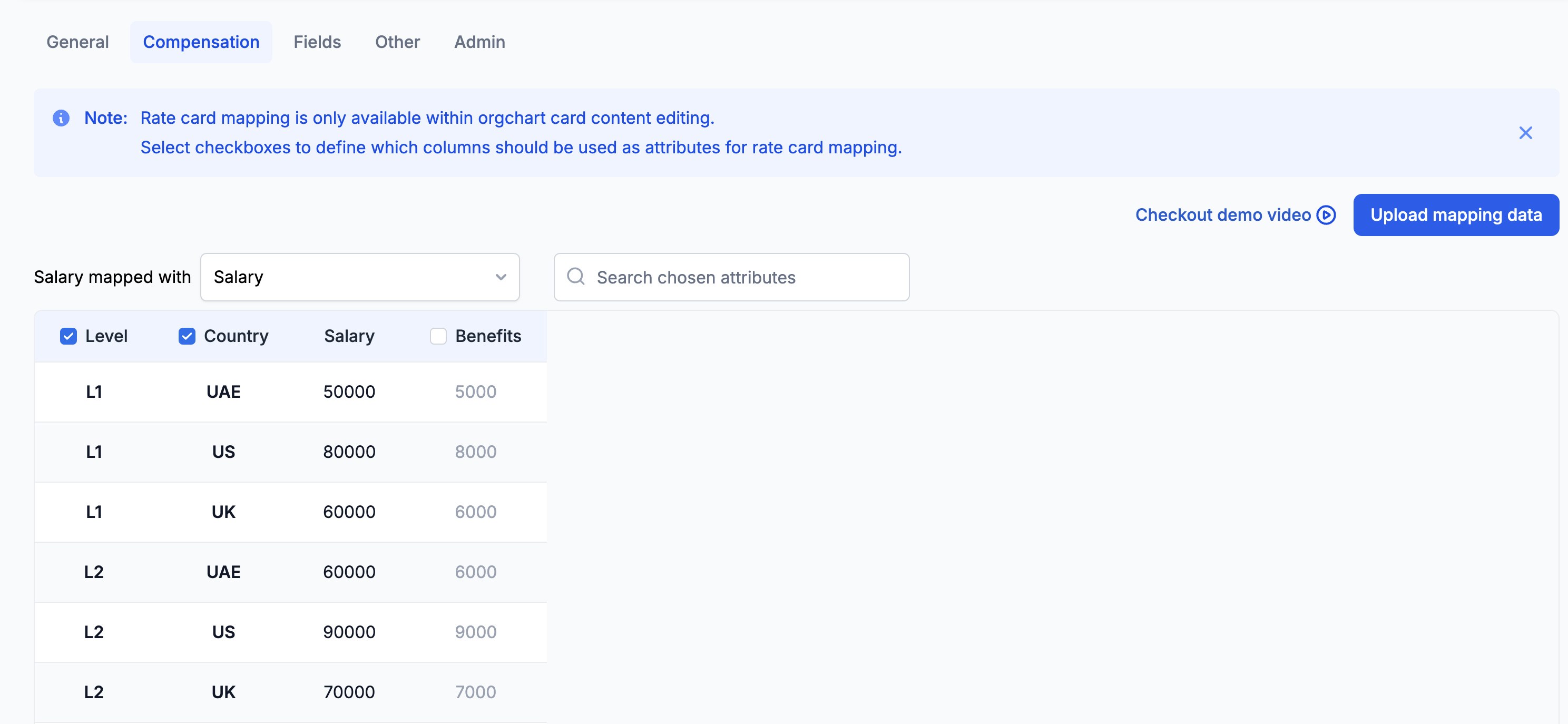Click the search magnifier icon
This screenshot has width=1568, height=724.
(x=575, y=277)
